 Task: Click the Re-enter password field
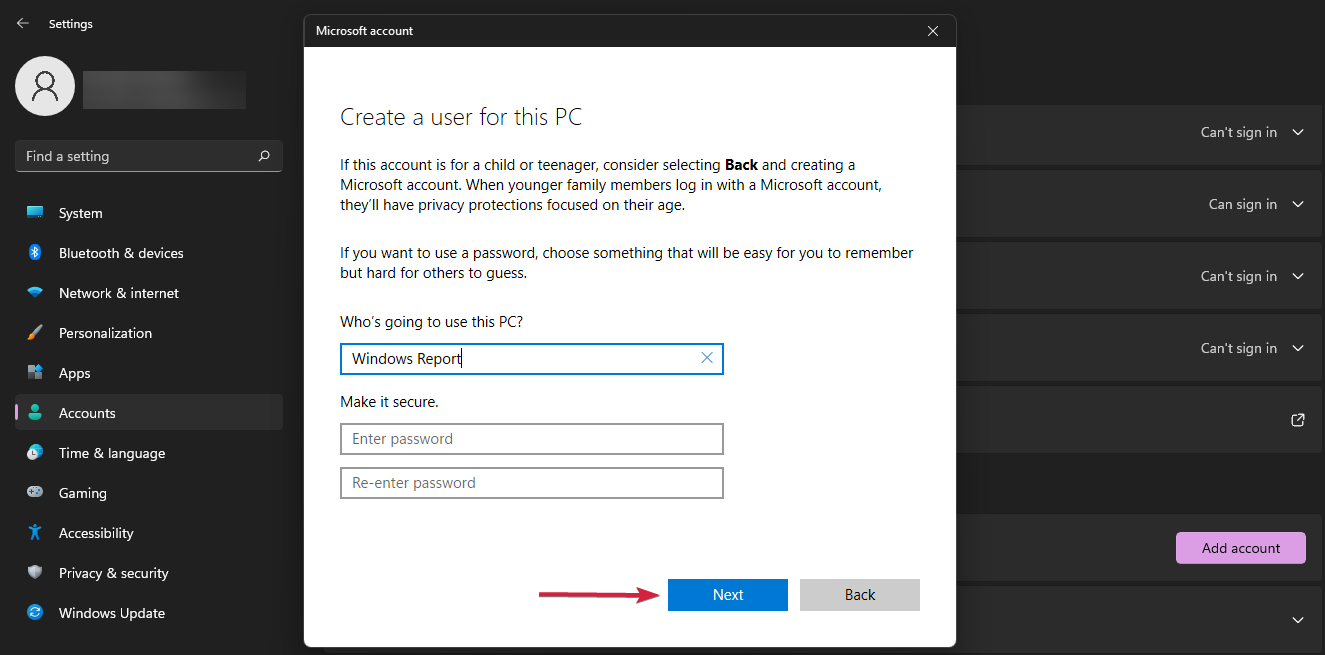click(532, 483)
